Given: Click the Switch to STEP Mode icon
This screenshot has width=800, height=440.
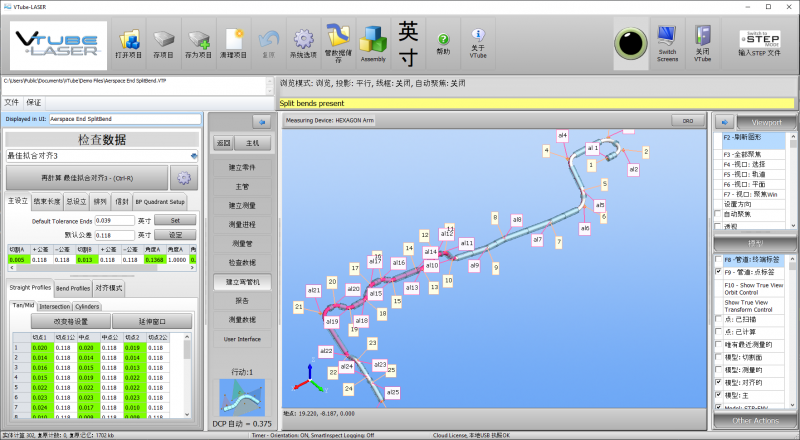Looking at the screenshot, I should (x=760, y=39).
